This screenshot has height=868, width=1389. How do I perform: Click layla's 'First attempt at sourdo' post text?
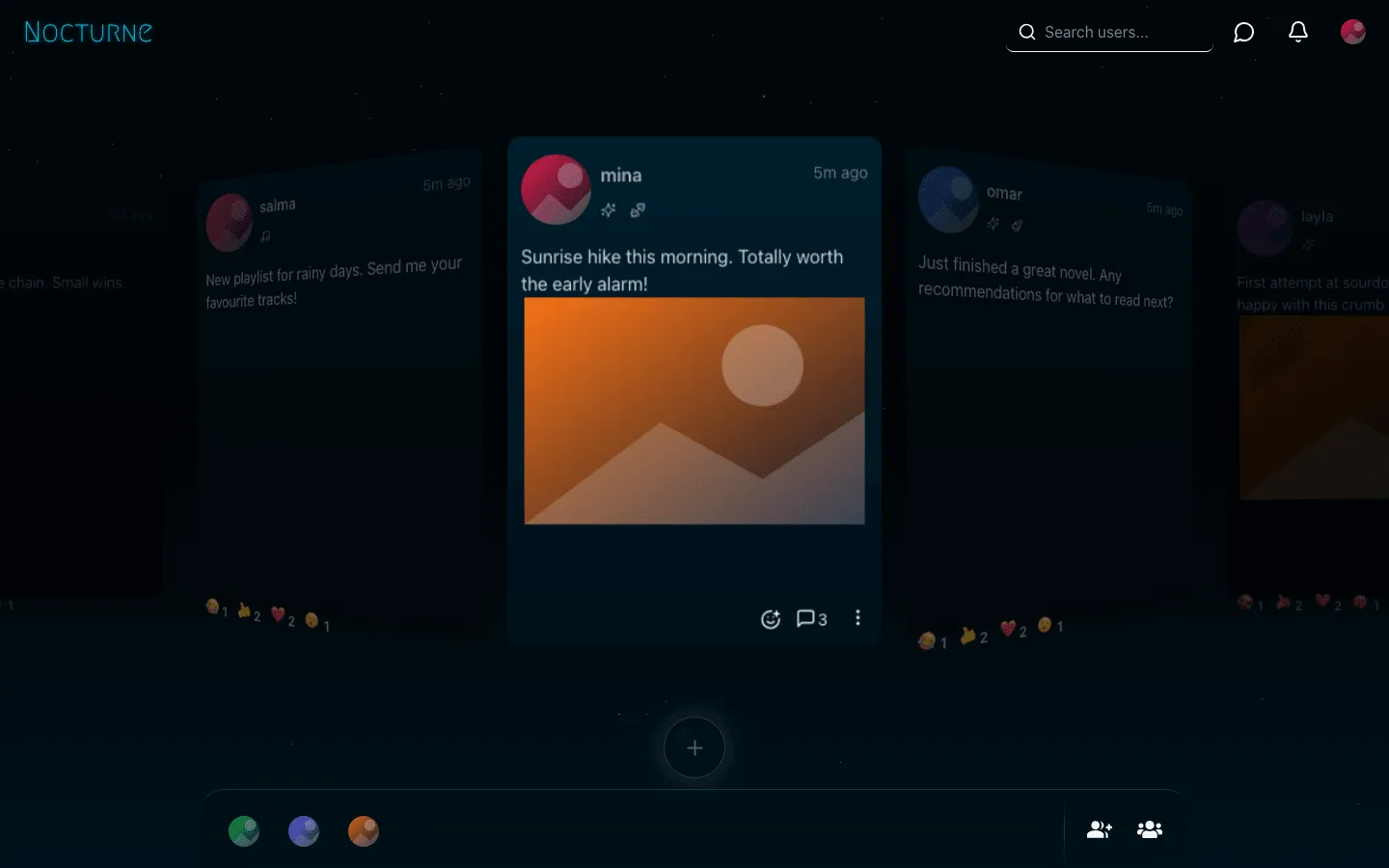click(x=1313, y=293)
